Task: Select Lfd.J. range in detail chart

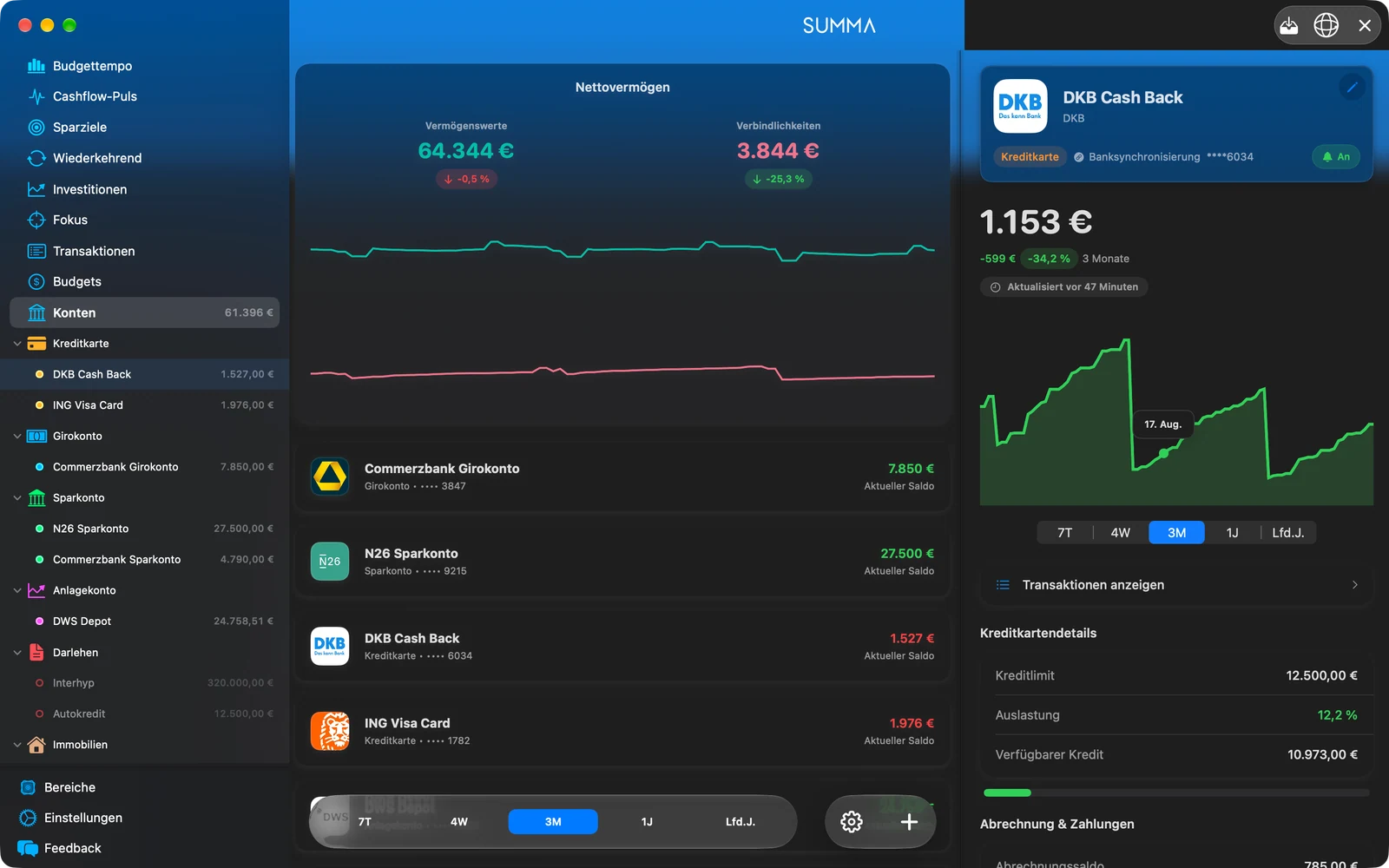Action: (1288, 532)
